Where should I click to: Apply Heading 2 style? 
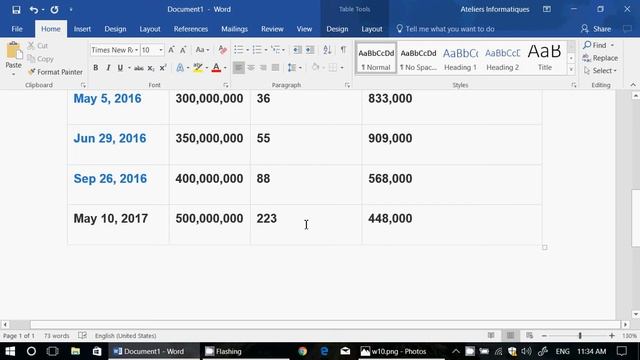click(502, 58)
